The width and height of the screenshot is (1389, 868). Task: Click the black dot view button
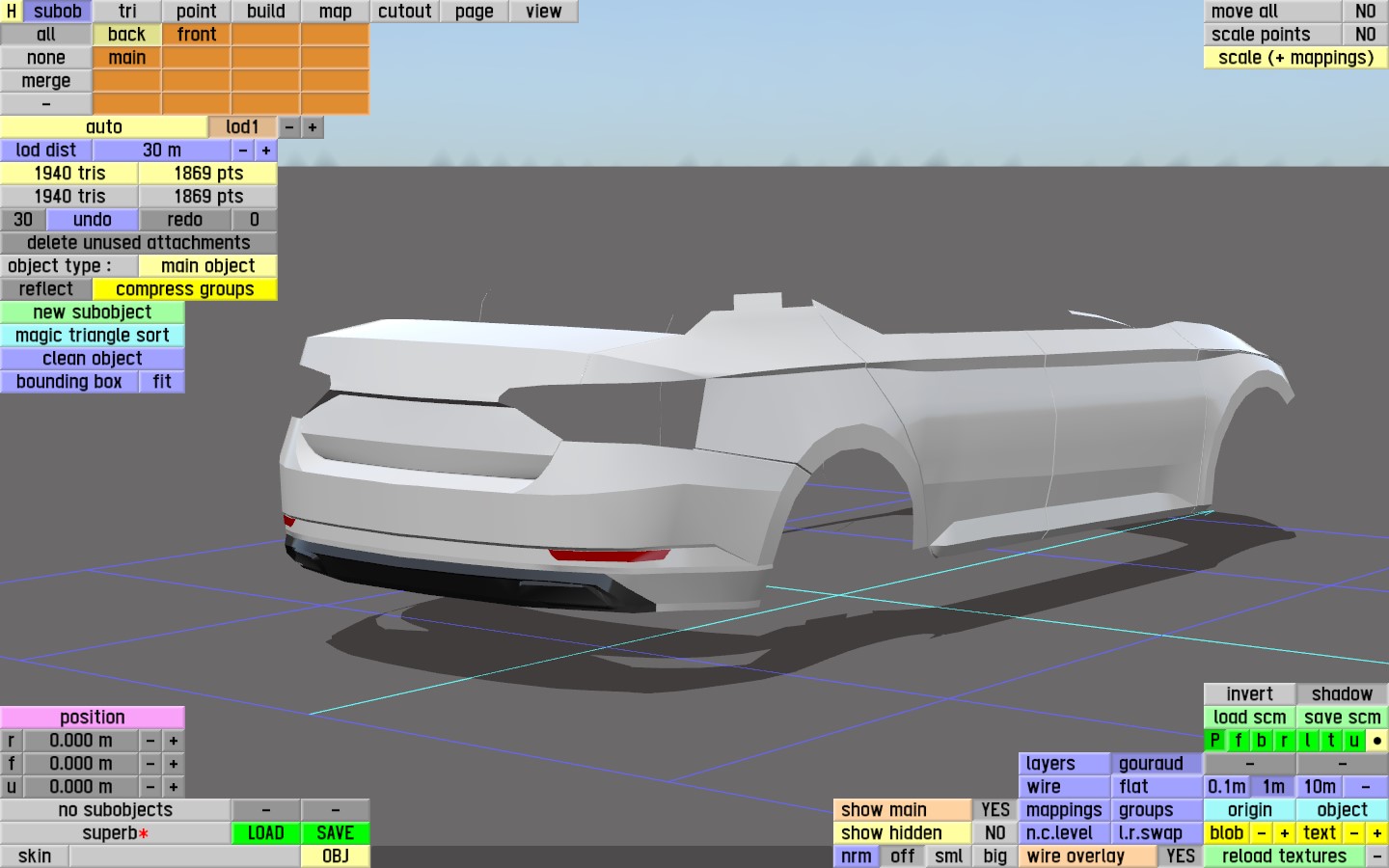[x=1377, y=741]
